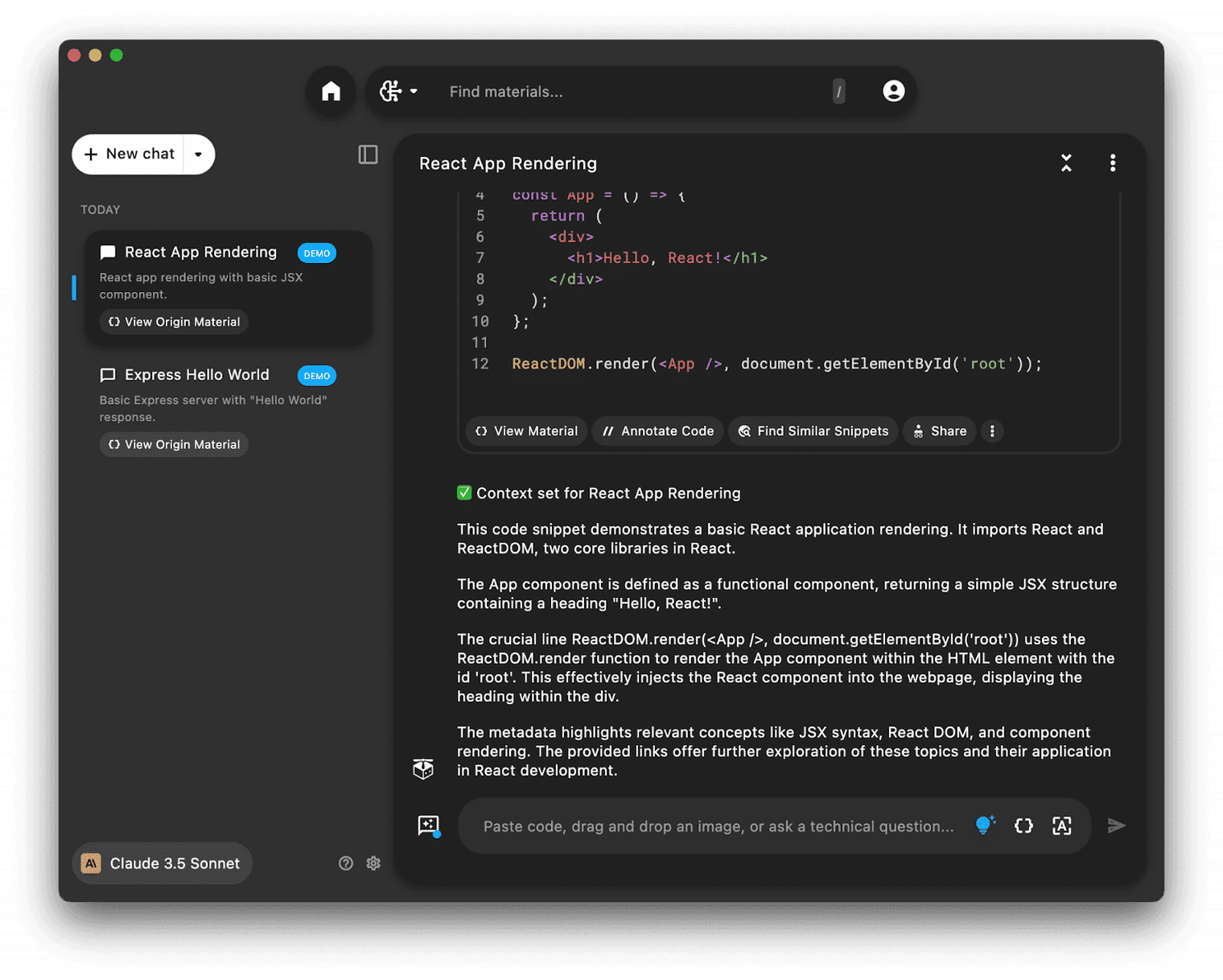Click View Material under the code block

[527, 431]
